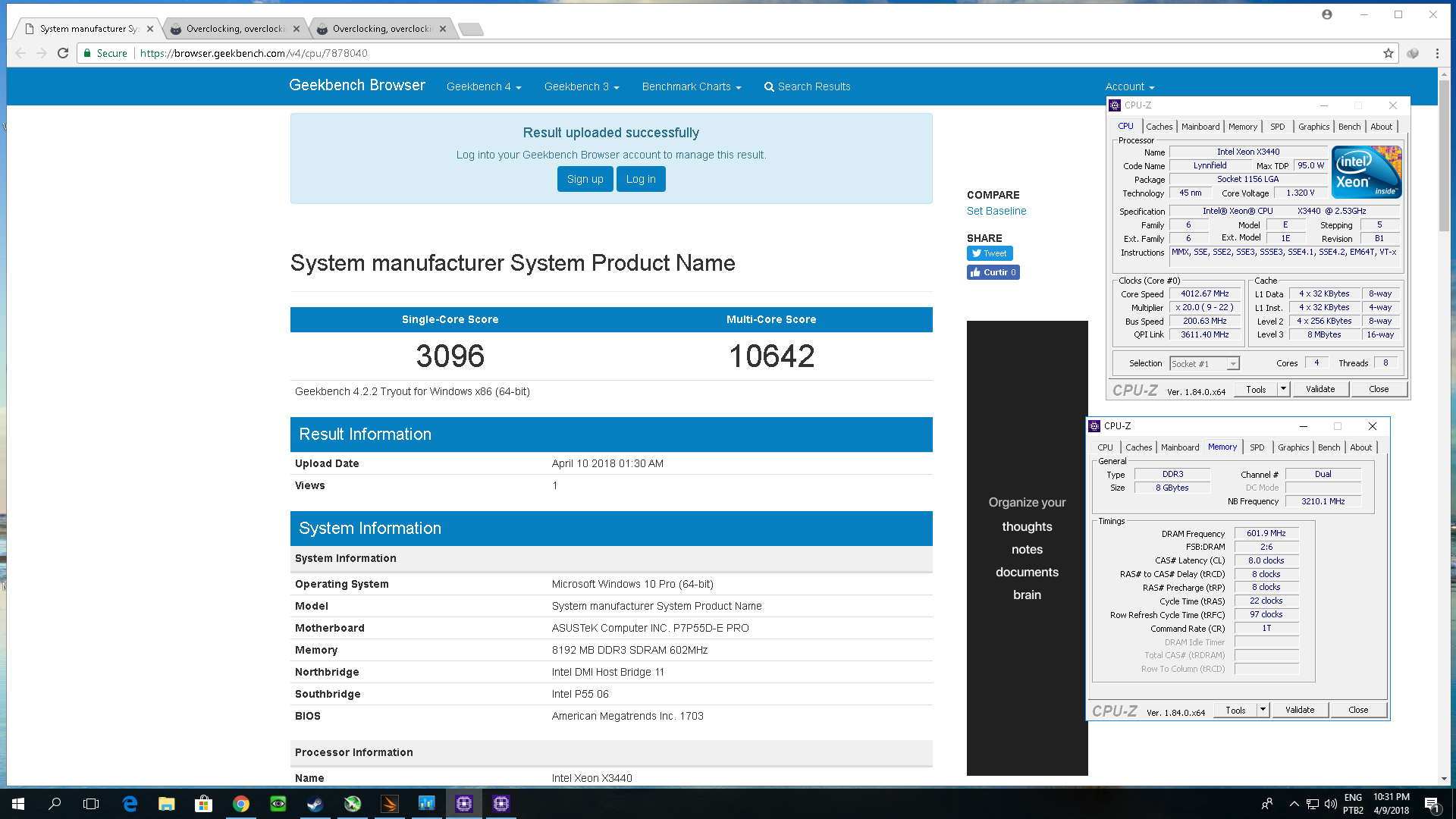Close the System manufacturer tab
1456x819 pixels.
pyautogui.click(x=150, y=29)
